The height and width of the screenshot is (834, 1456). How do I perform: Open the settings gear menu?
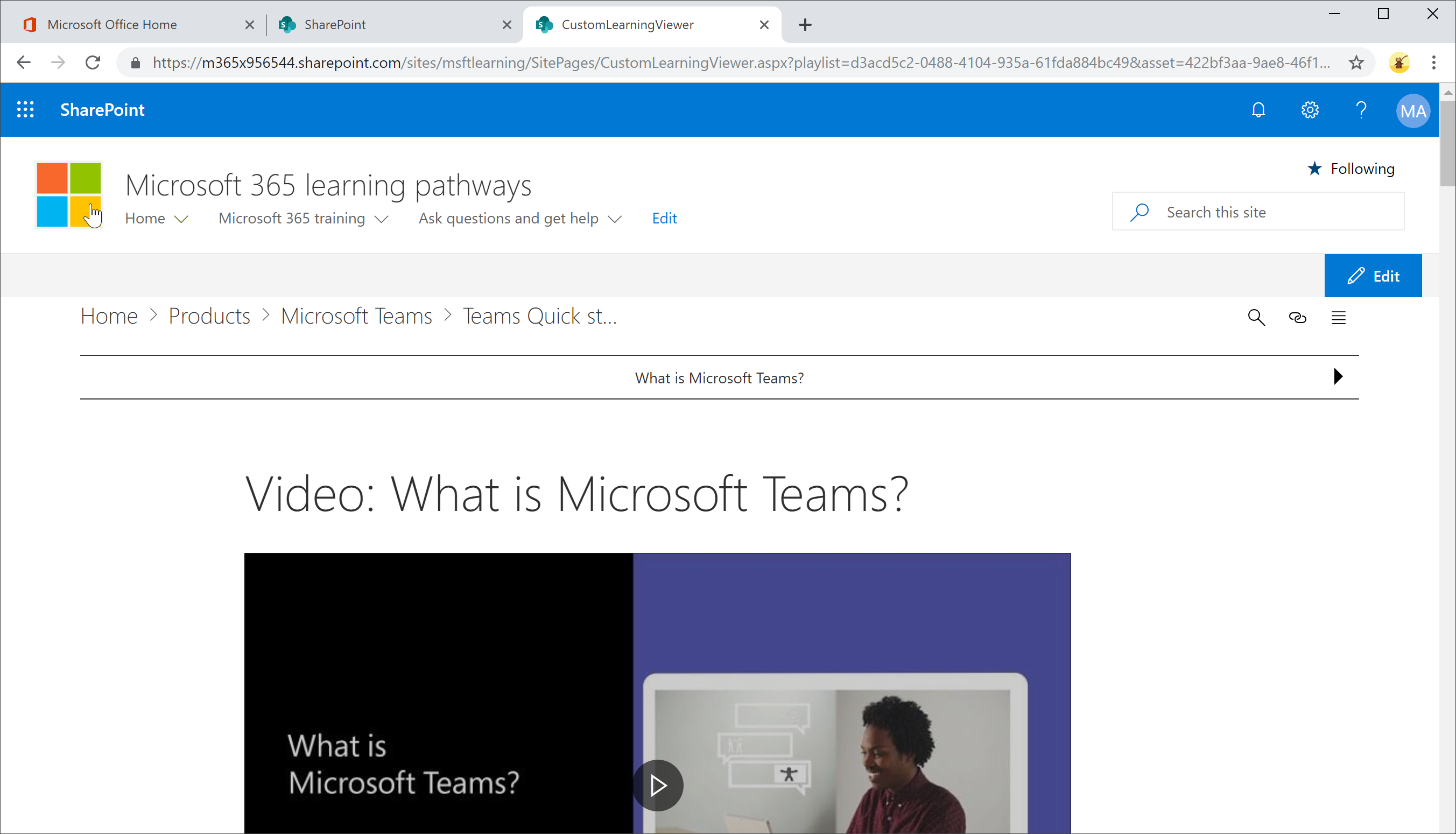point(1310,109)
